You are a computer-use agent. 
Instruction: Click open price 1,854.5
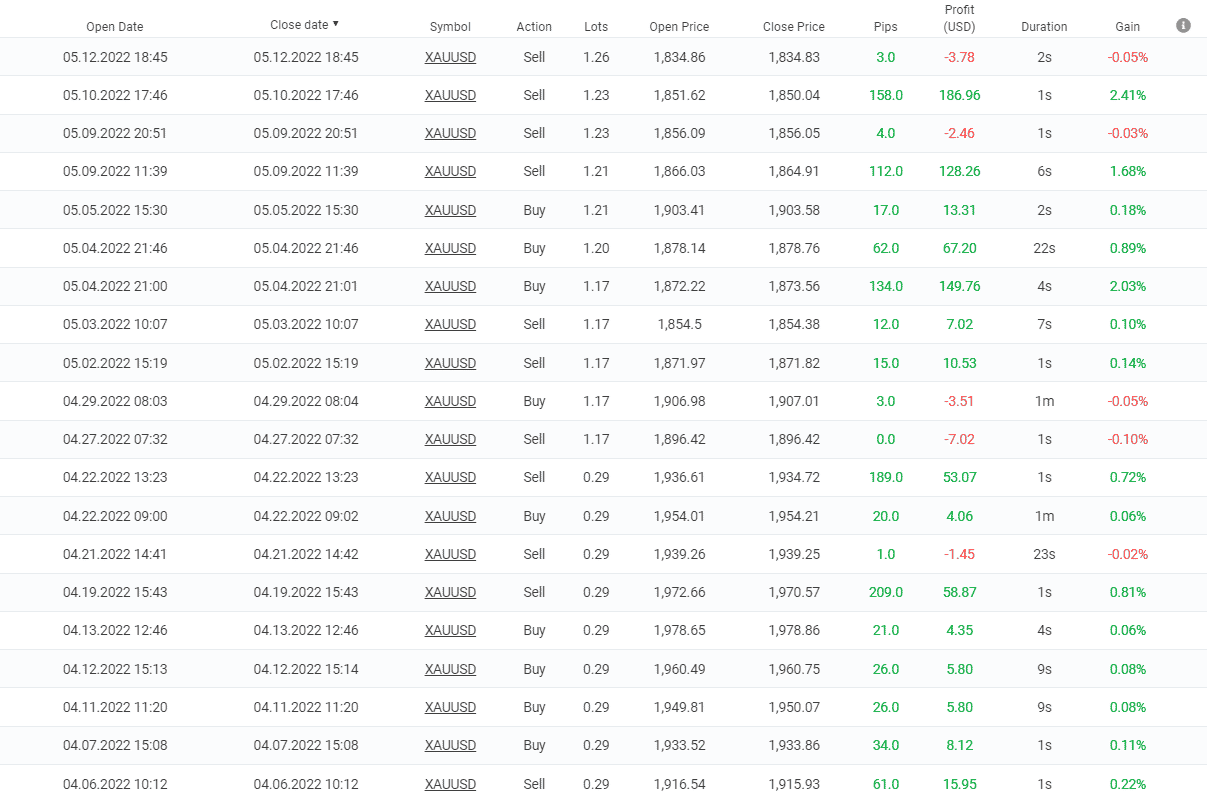680,324
